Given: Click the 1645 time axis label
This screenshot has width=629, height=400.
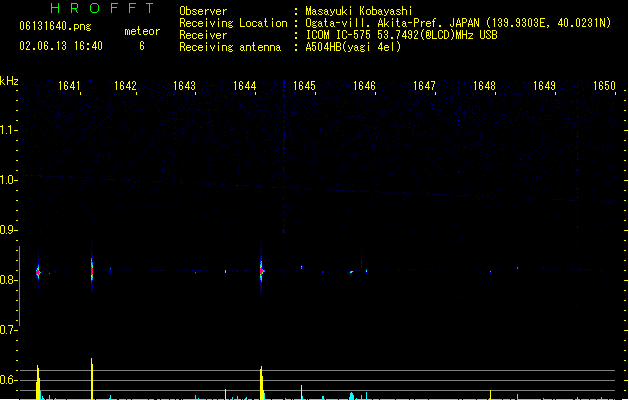Looking at the screenshot, I should point(304,86).
